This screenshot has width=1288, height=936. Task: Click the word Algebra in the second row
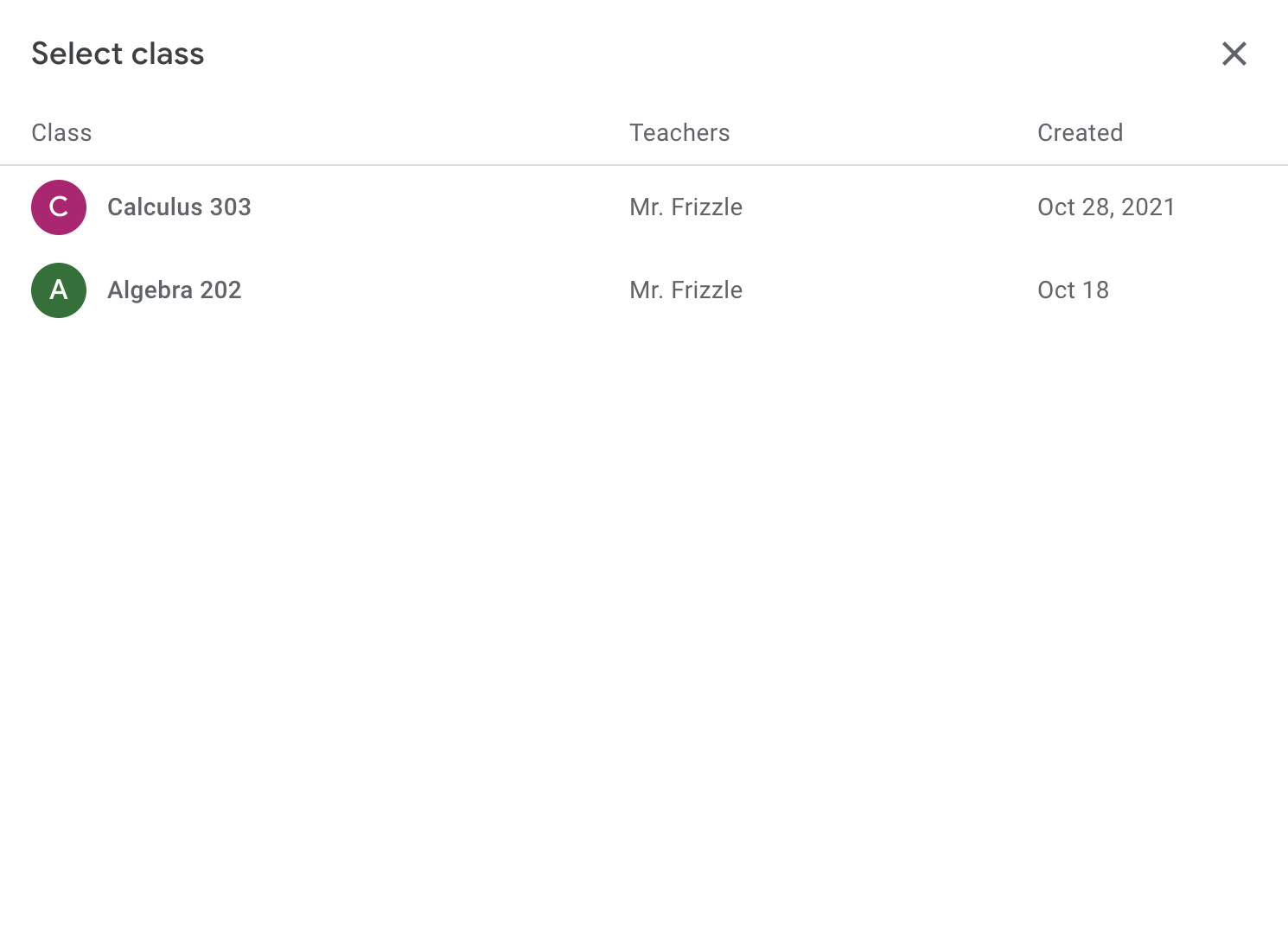click(150, 290)
